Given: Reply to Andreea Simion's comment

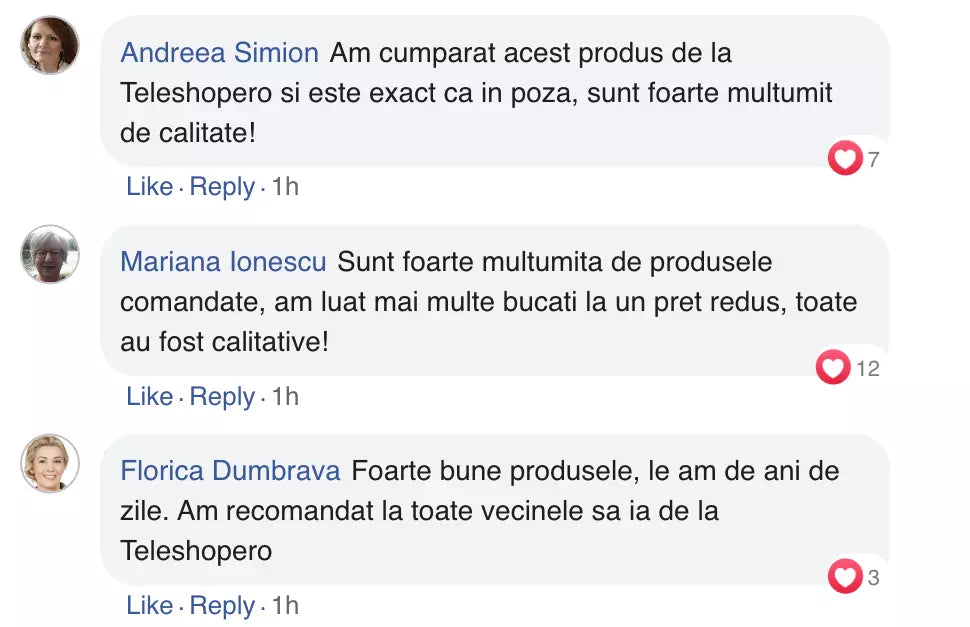Looking at the screenshot, I should click(222, 187).
